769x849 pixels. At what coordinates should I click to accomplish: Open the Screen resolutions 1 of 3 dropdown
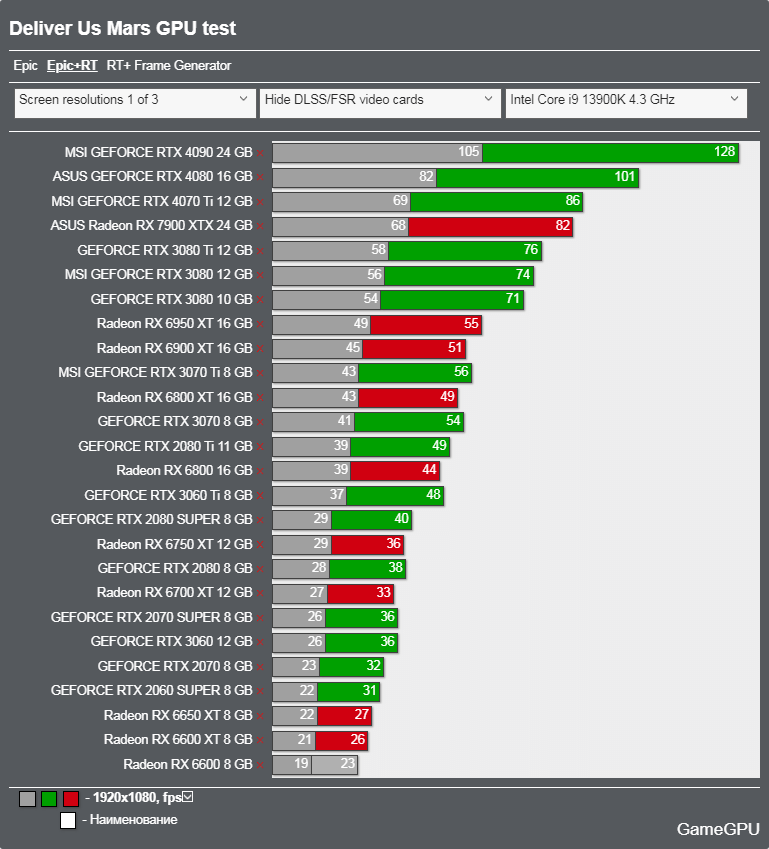coord(135,103)
